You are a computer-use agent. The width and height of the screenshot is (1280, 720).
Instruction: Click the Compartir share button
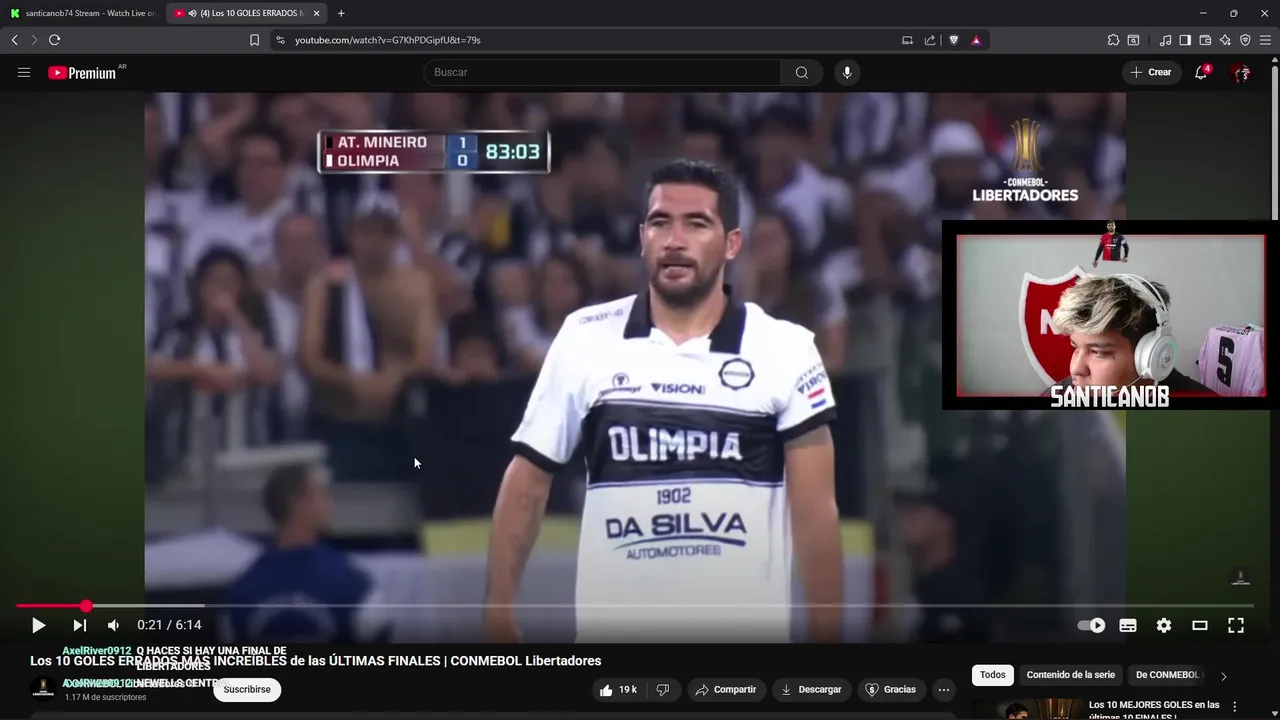pos(726,690)
